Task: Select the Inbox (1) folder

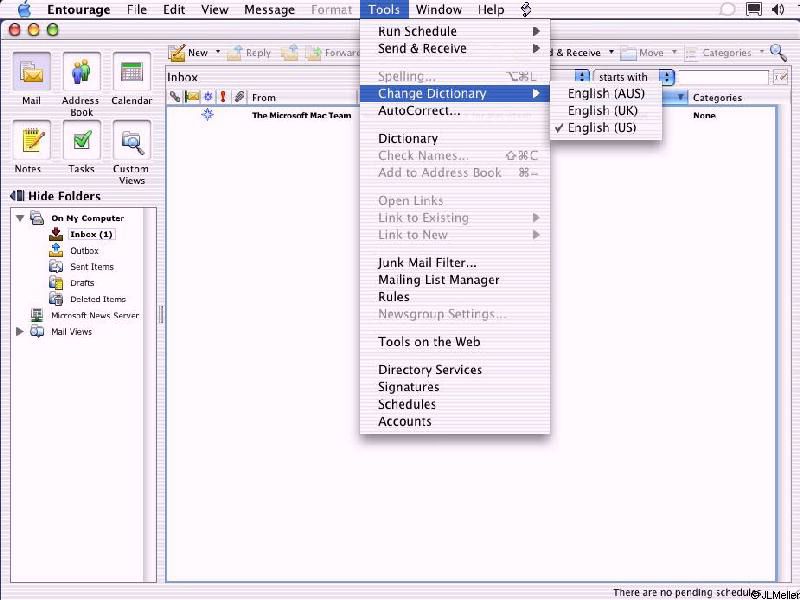Action: 91,234
